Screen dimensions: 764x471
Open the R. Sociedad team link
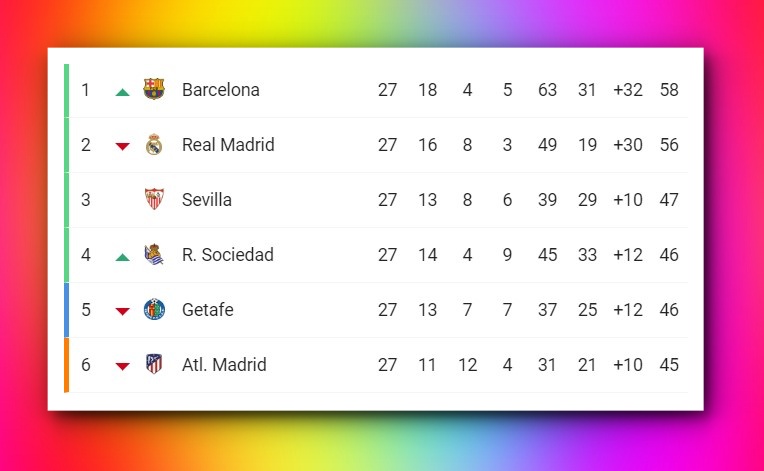[x=227, y=255]
